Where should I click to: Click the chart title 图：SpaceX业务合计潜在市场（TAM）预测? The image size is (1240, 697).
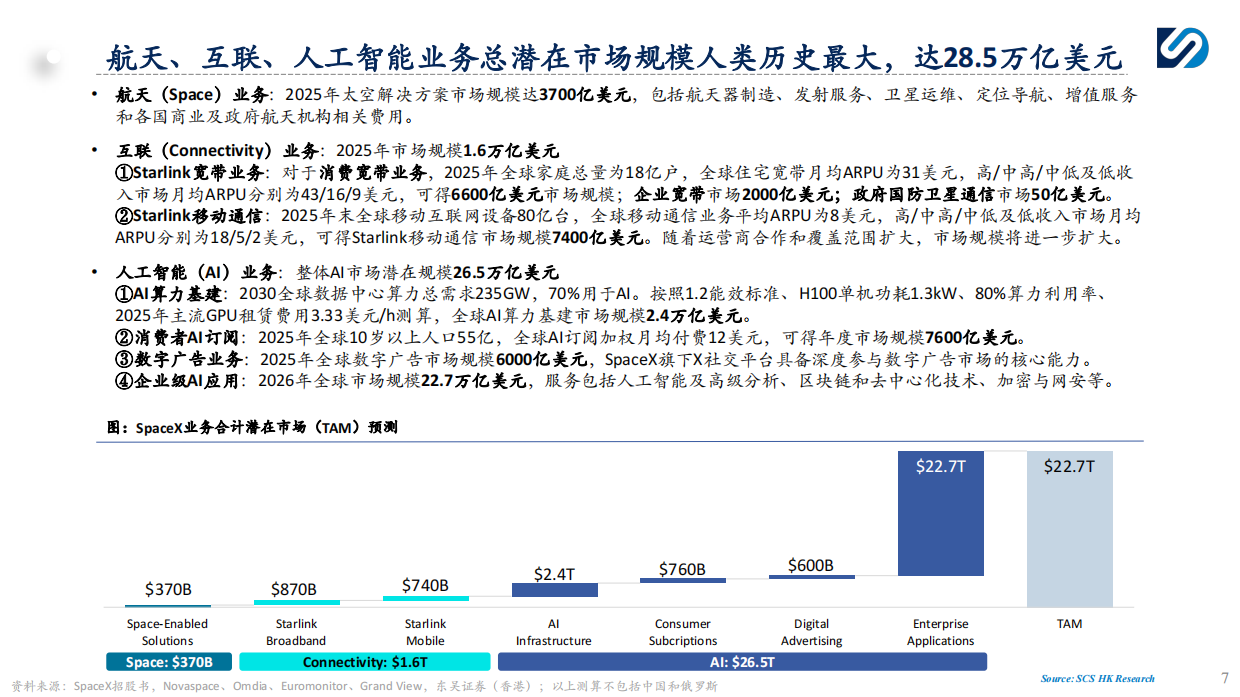[252, 427]
